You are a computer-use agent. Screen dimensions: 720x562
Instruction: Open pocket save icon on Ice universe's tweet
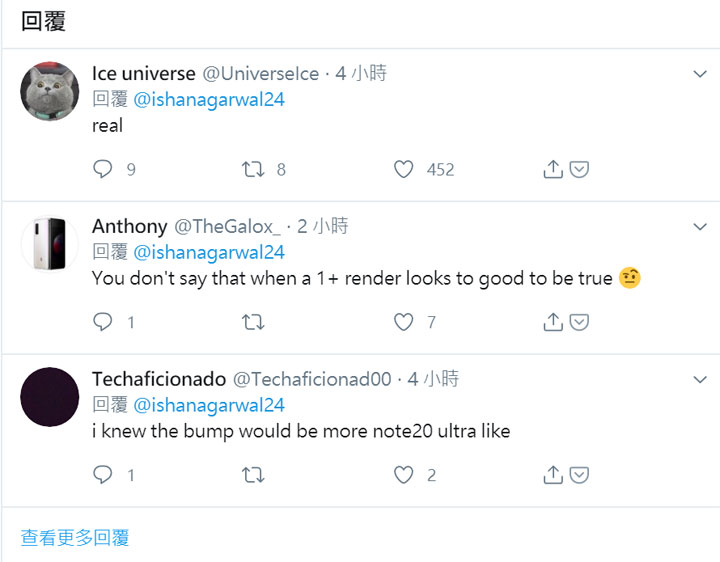[579, 170]
